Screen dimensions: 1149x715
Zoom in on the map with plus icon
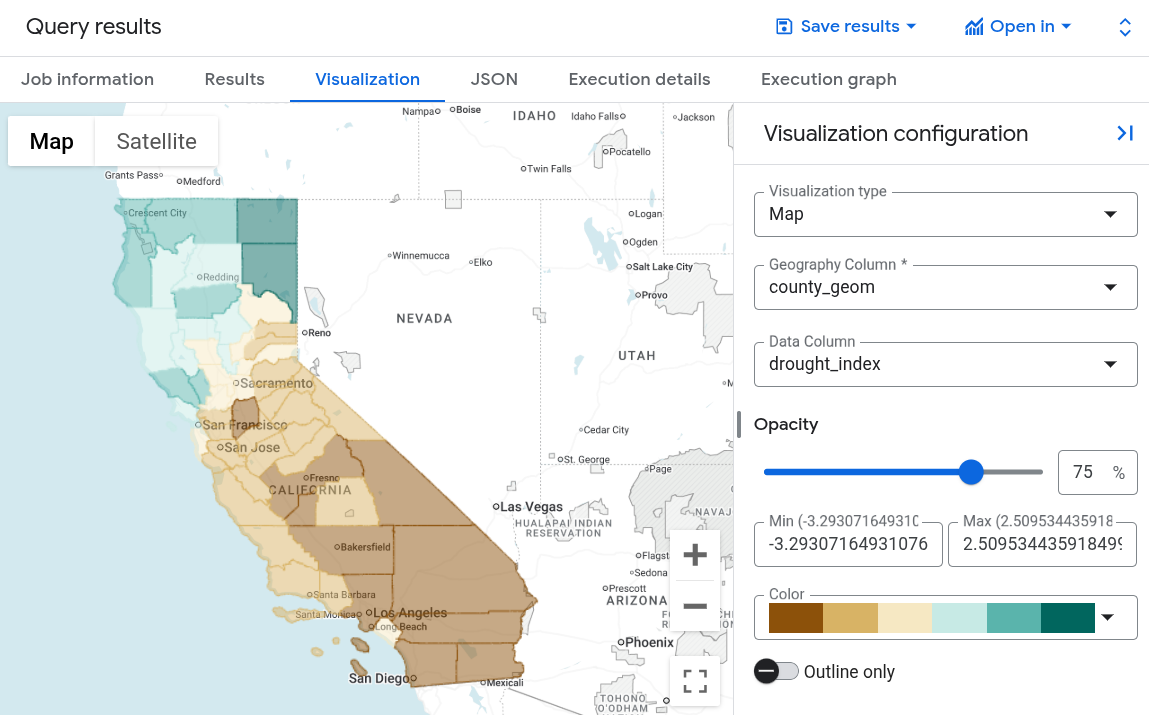pos(694,554)
